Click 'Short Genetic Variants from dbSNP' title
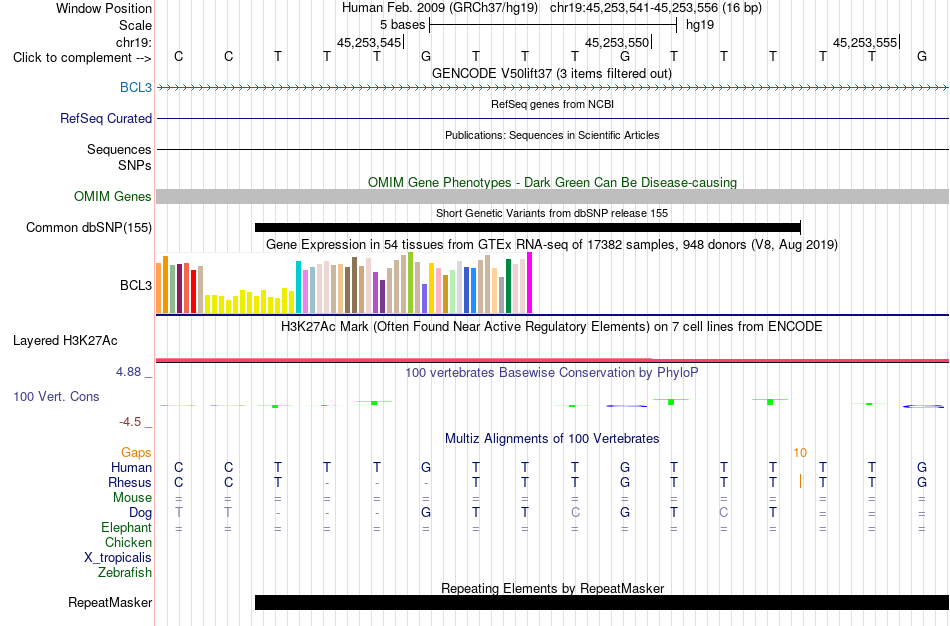 552,213
